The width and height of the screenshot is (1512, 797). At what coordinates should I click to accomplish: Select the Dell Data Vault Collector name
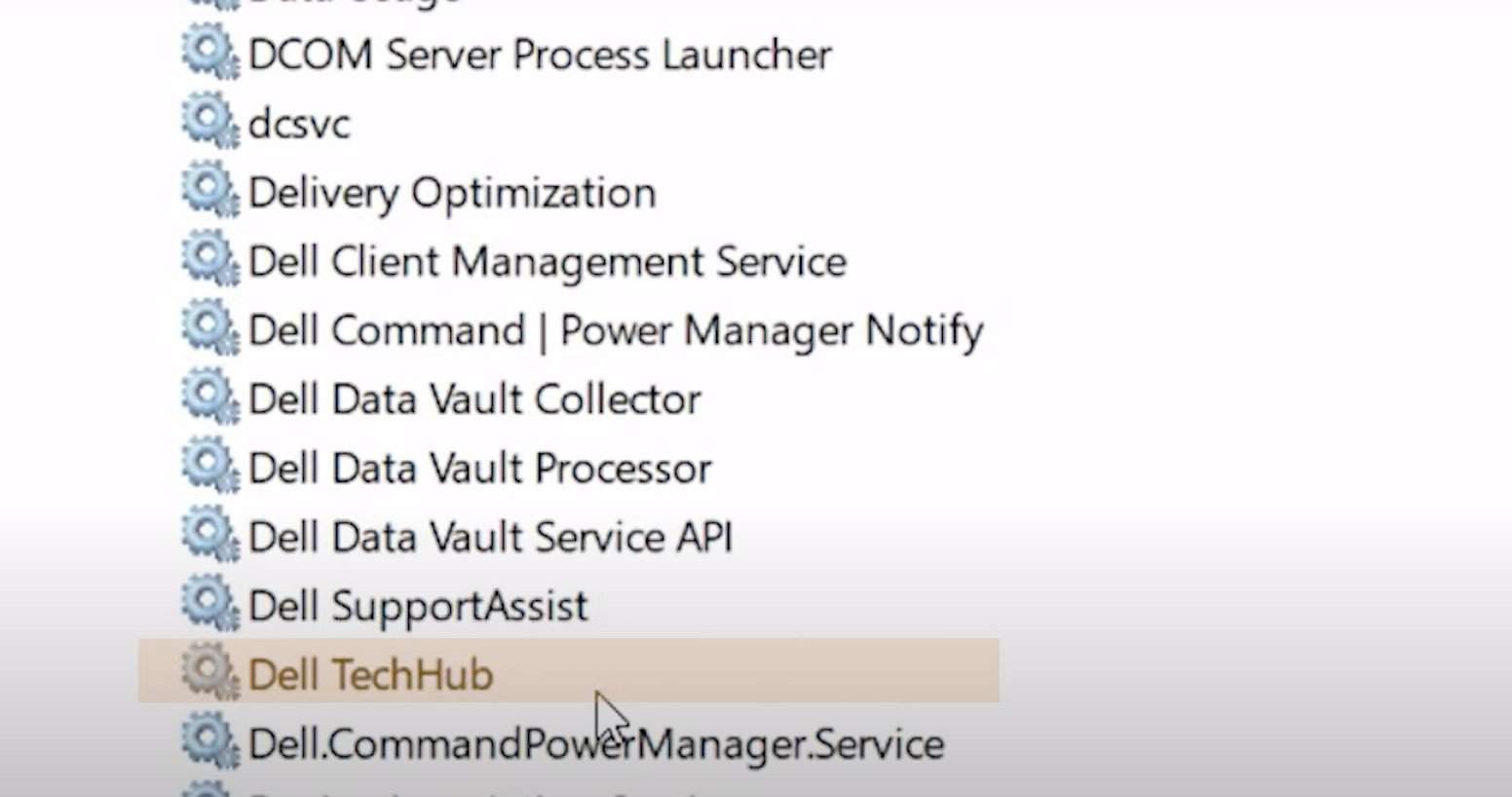[474, 399]
